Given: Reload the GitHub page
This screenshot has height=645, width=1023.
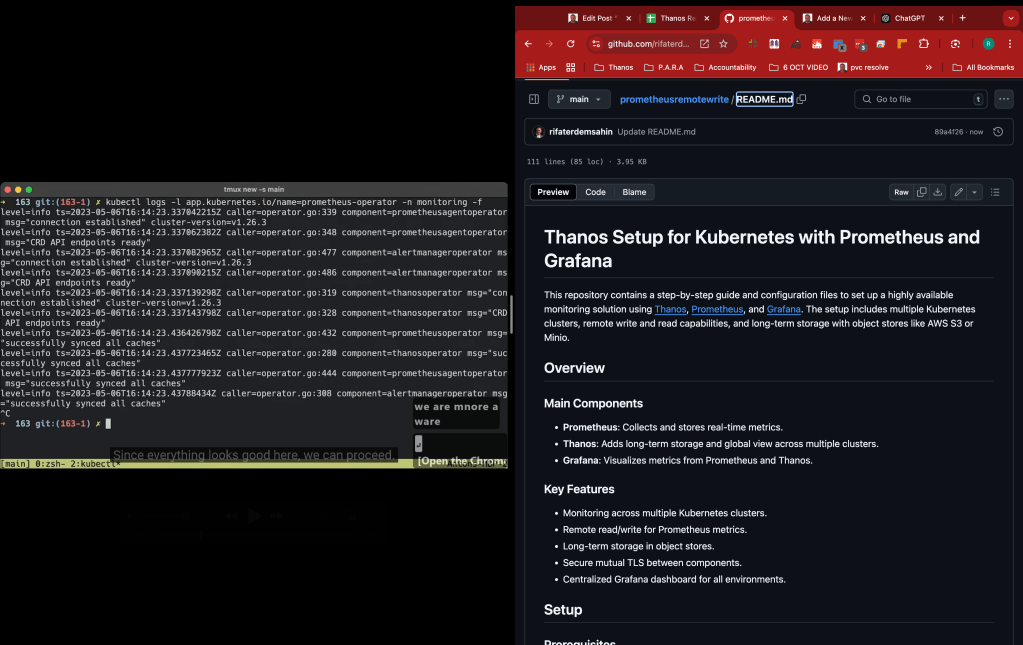Looking at the screenshot, I should point(571,44).
